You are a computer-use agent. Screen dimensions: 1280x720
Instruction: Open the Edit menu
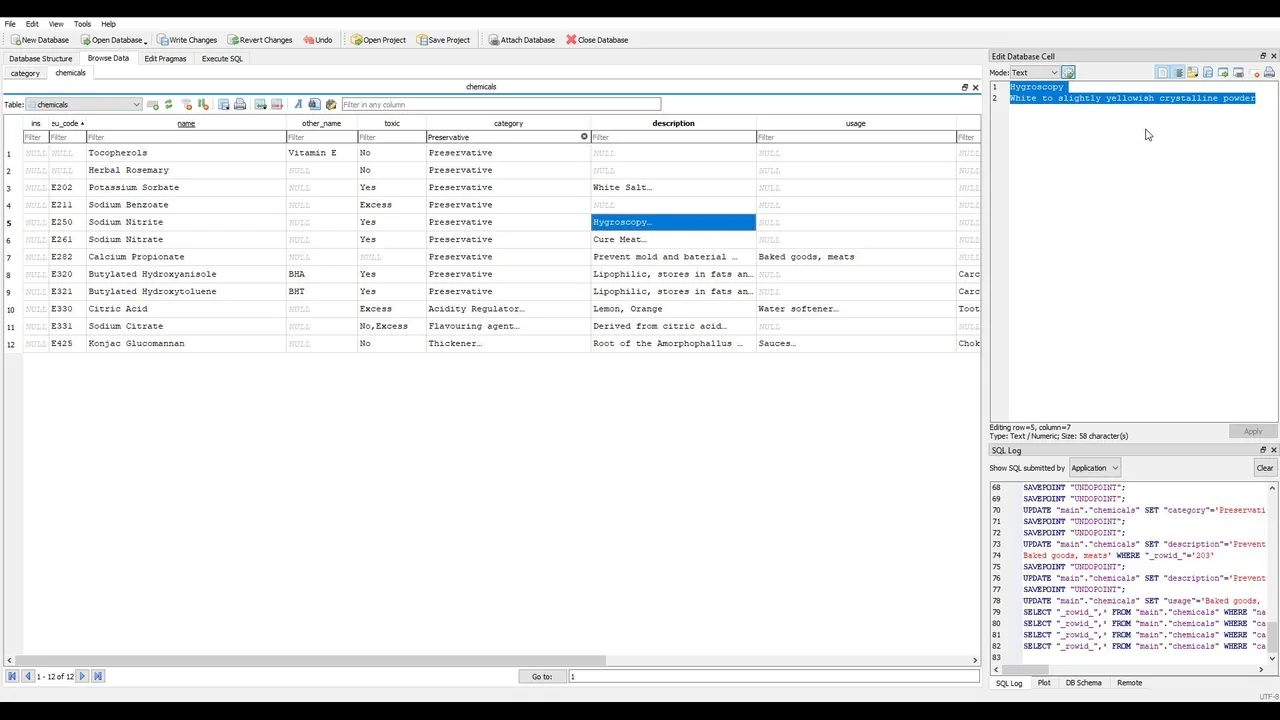(x=32, y=24)
